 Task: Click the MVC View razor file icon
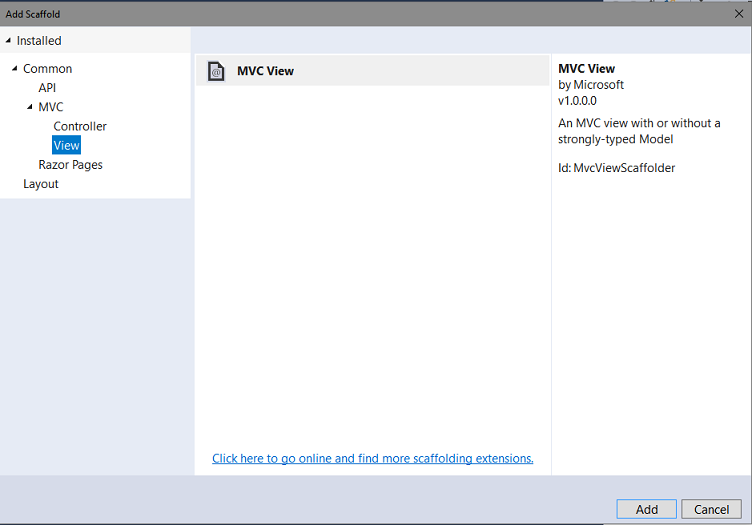pos(216,71)
